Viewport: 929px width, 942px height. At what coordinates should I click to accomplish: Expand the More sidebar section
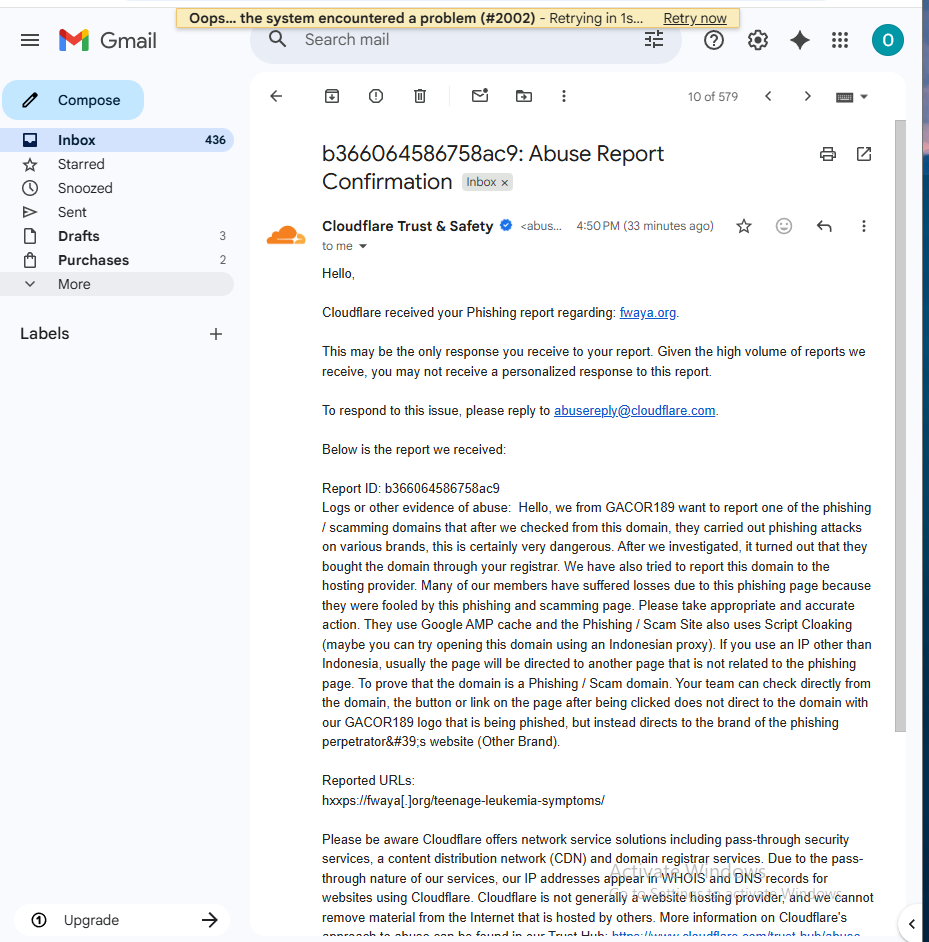pos(117,284)
